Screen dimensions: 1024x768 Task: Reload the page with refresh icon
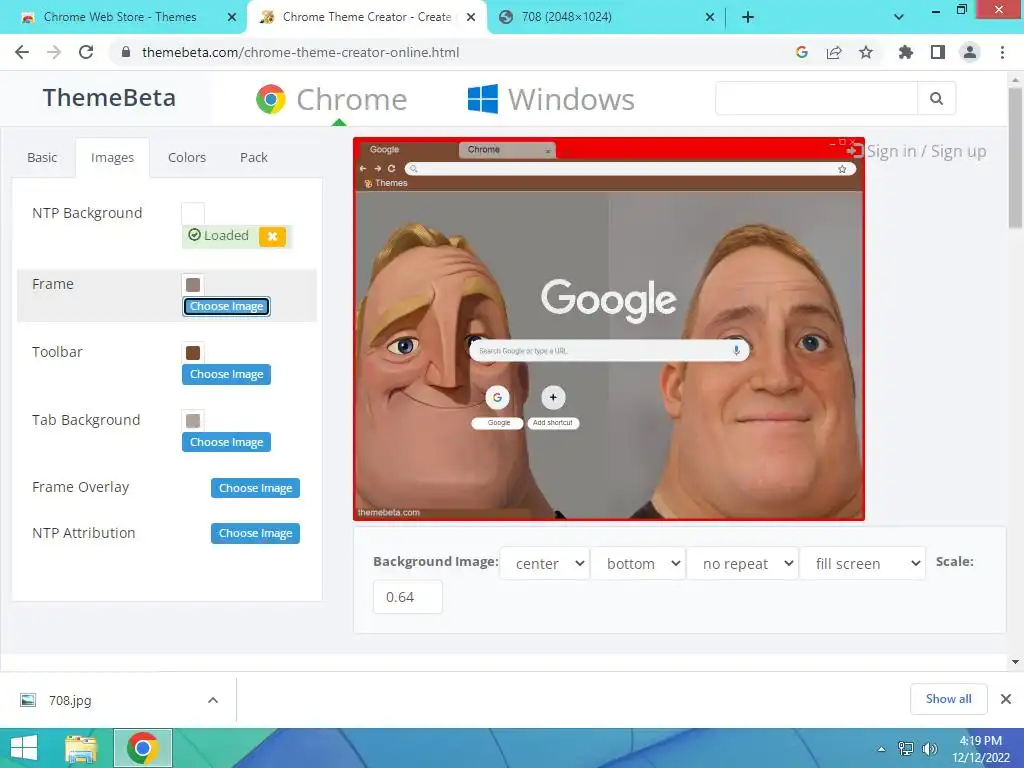coord(86,52)
